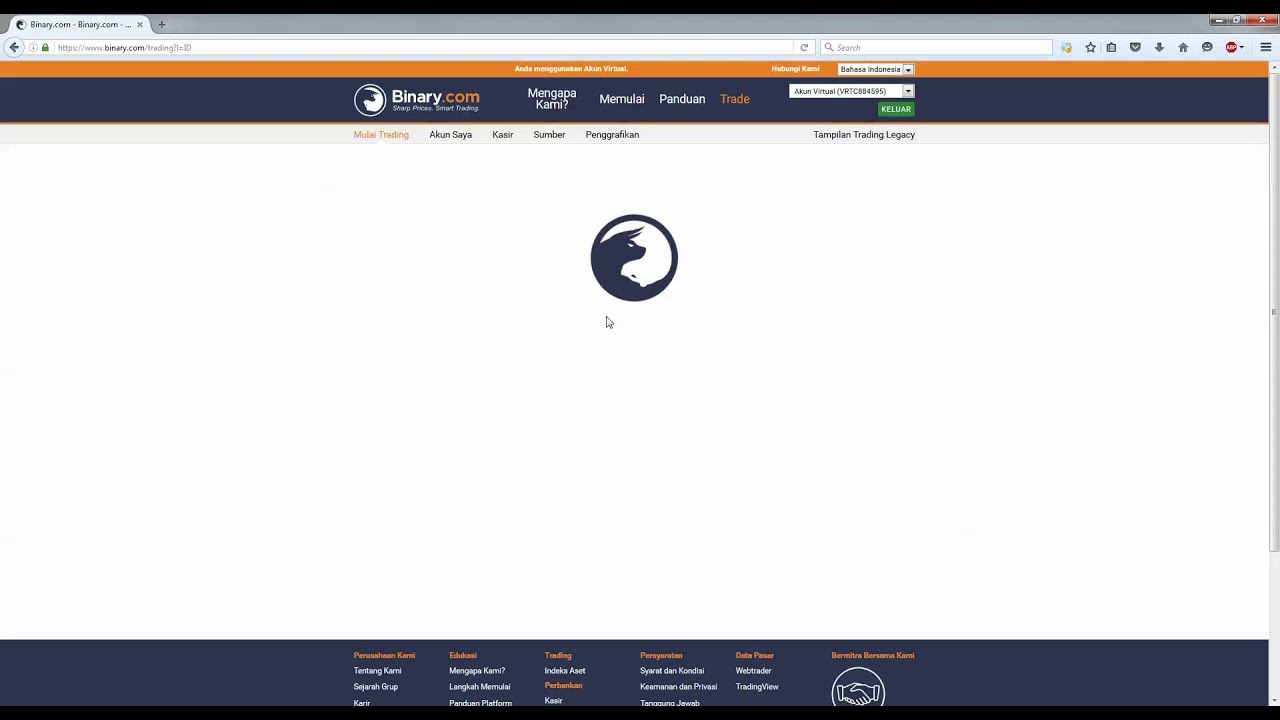Click 'Perusahaan Kami' footer heading
This screenshot has height=720, width=1280.
[x=384, y=656]
